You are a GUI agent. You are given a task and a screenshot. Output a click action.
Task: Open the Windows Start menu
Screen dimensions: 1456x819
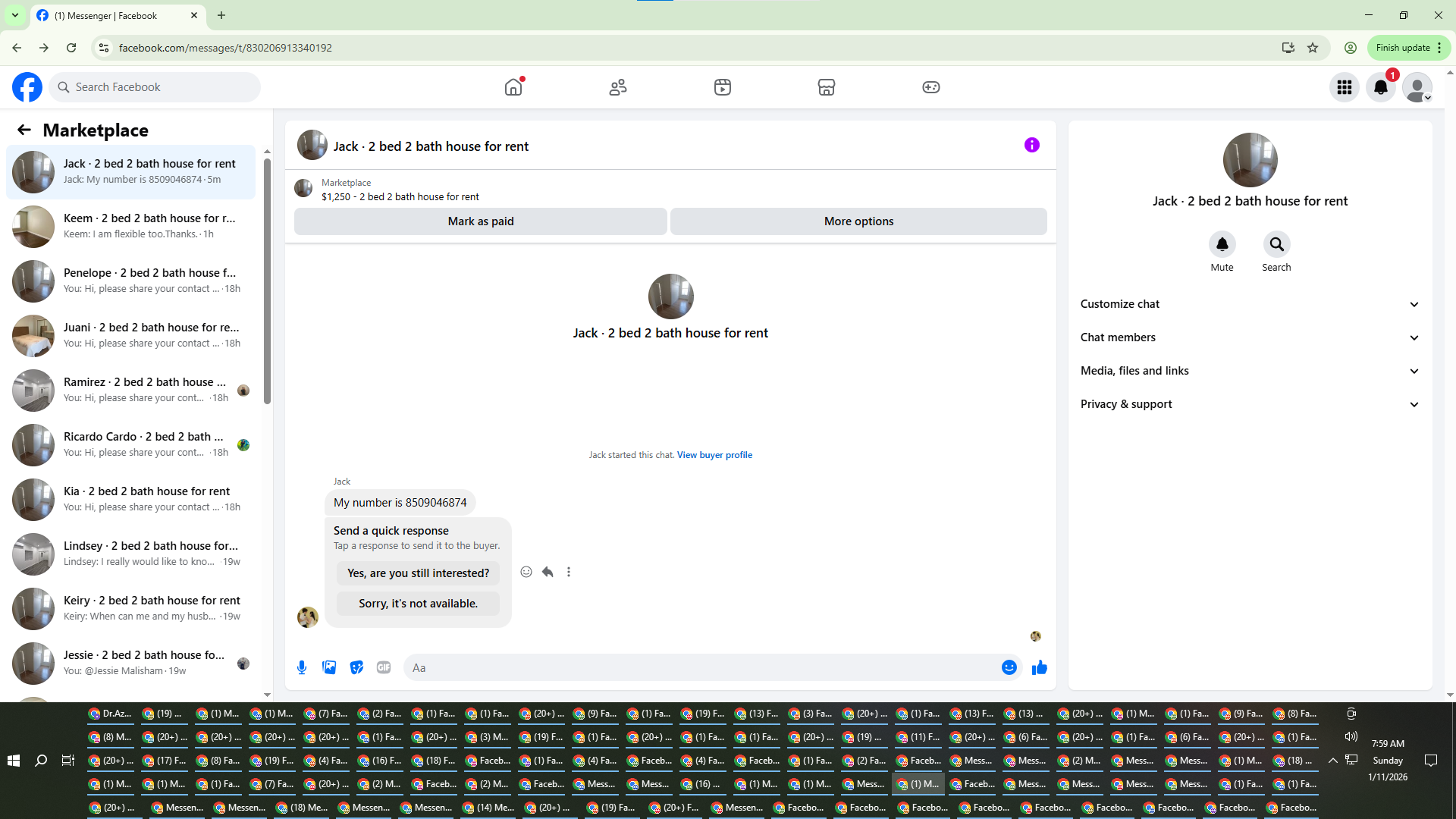pos(14,760)
